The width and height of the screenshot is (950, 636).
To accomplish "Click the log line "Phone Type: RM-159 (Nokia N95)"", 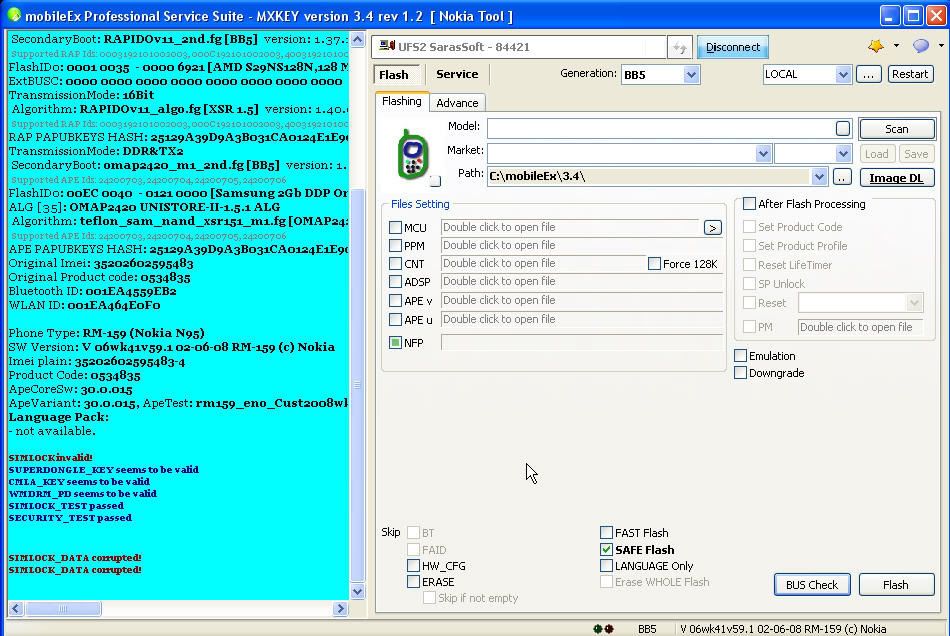I will [107, 333].
